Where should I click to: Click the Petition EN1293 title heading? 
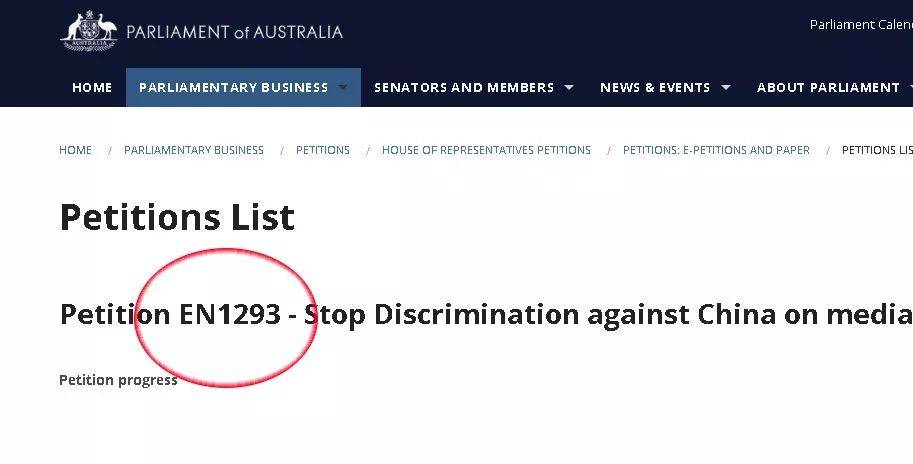(486, 314)
